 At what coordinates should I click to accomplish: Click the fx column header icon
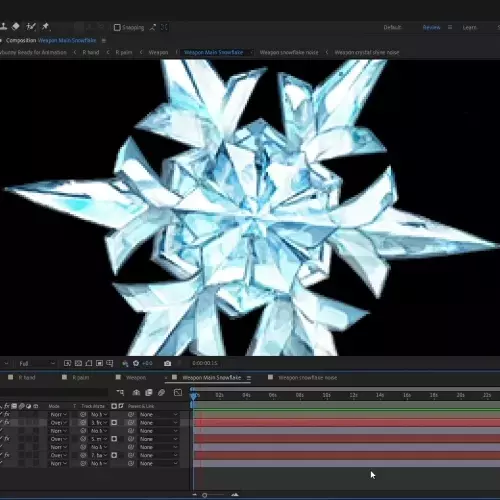point(7,406)
